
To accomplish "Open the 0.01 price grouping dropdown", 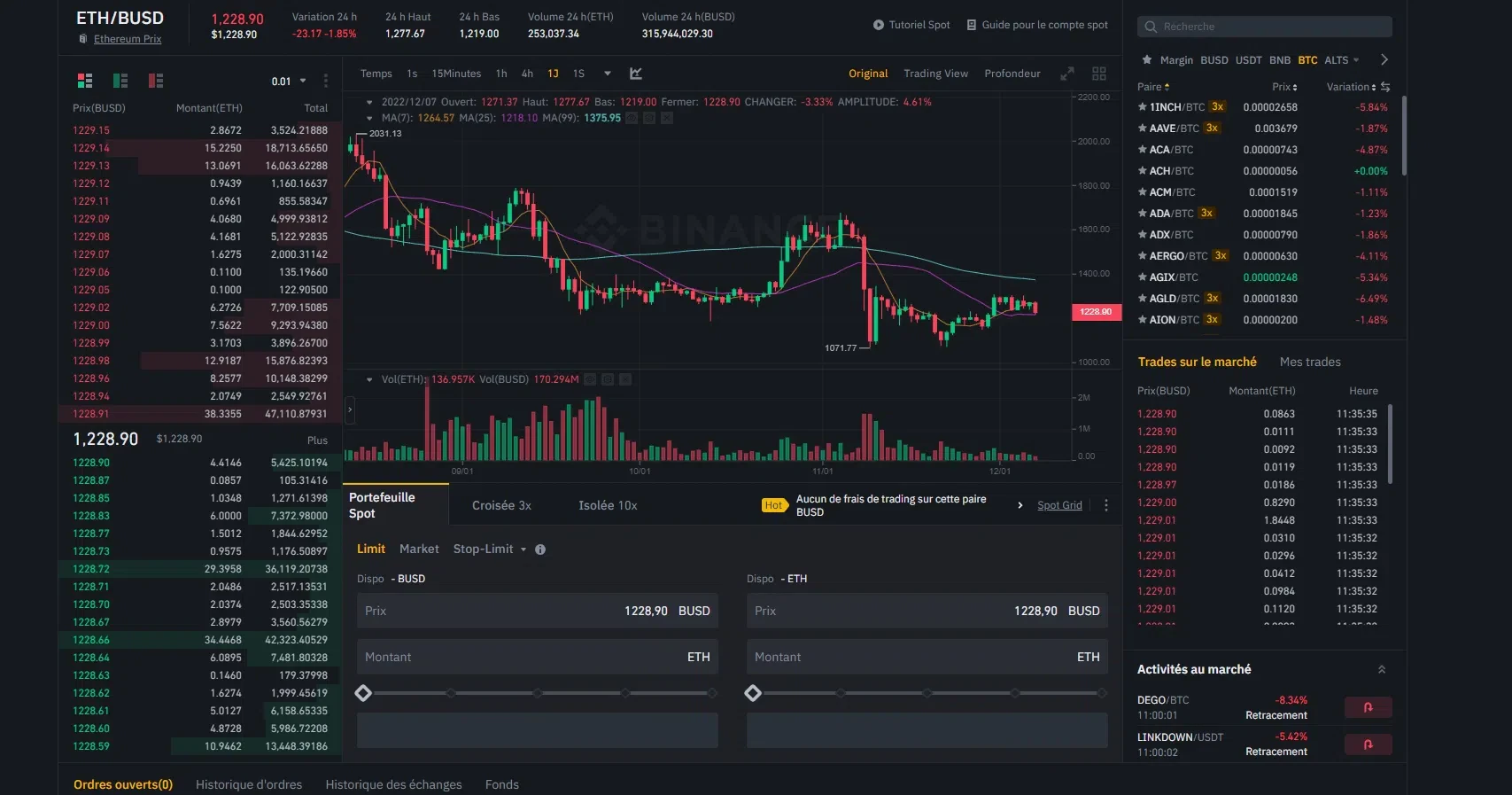I will pyautogui.click(x=289, y=82).
